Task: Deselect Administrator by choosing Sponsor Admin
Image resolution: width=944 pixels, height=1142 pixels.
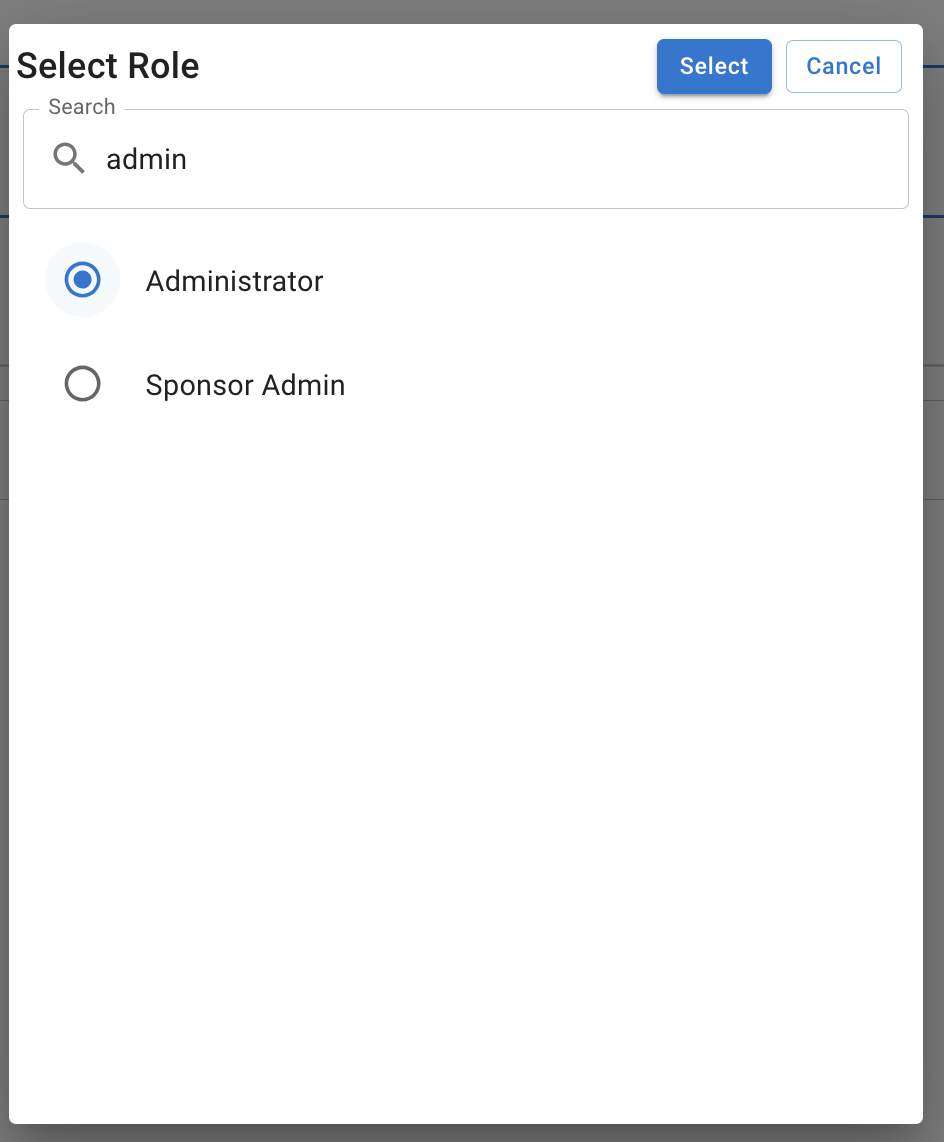Action: [82, 384]
